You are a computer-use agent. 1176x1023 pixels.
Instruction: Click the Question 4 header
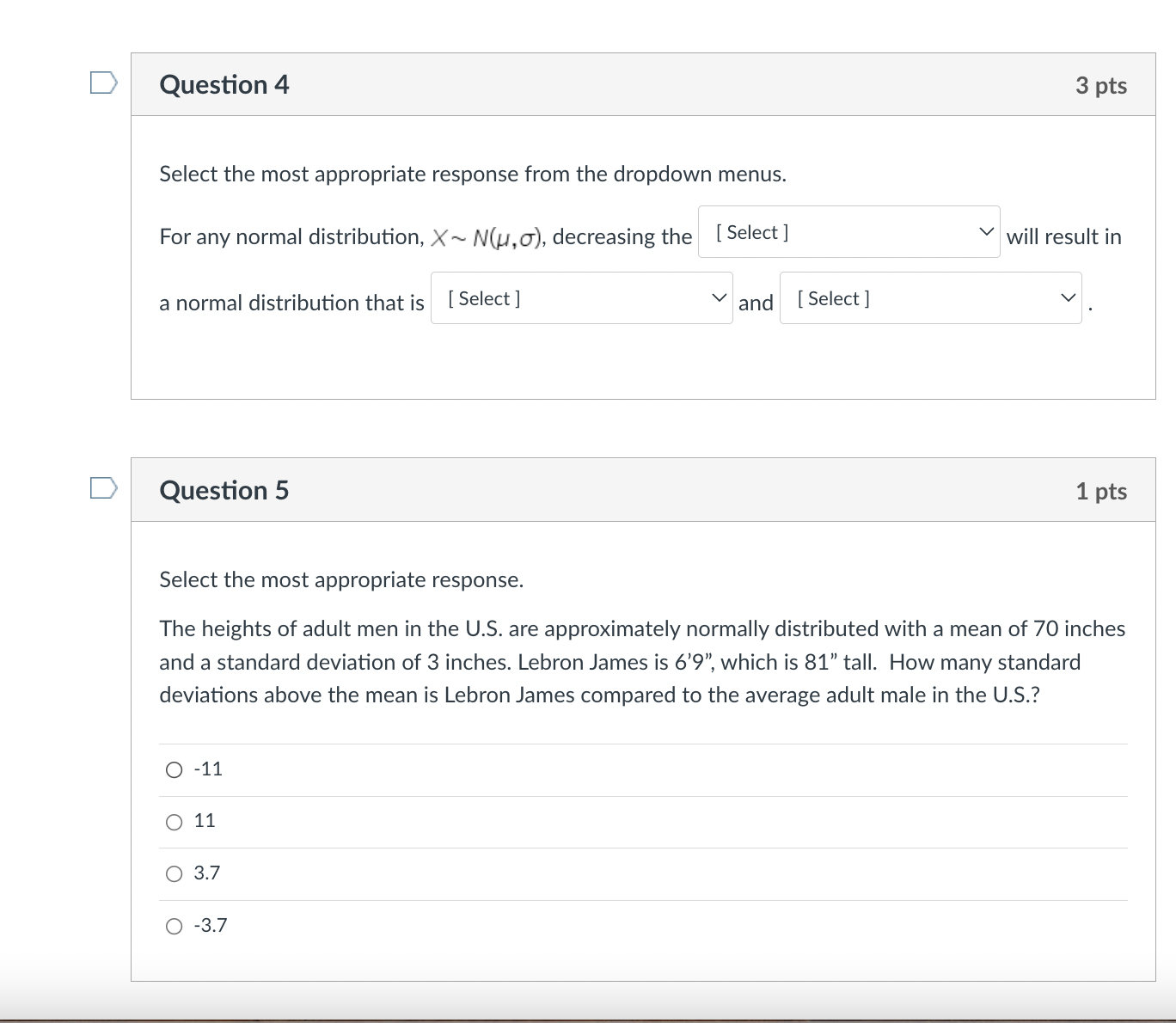[x=224, y=83]
